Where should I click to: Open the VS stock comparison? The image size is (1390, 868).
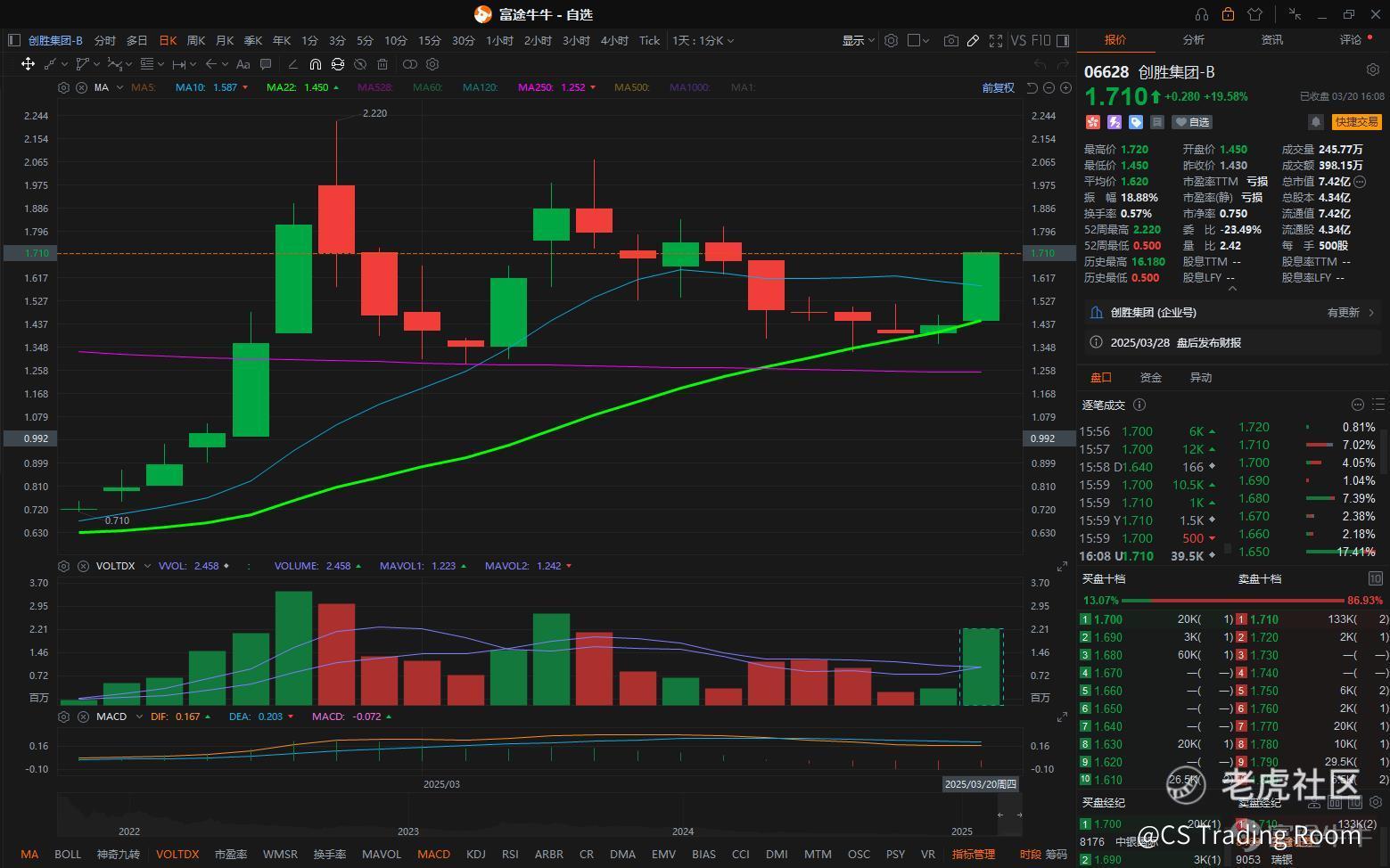click(1018, 40)
